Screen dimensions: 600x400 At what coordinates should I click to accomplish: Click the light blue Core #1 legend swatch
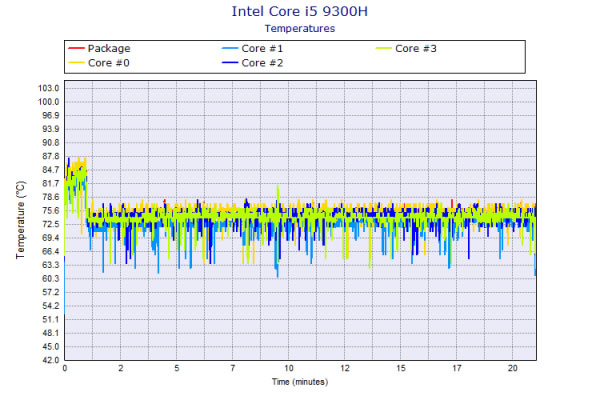pos(230,48)
